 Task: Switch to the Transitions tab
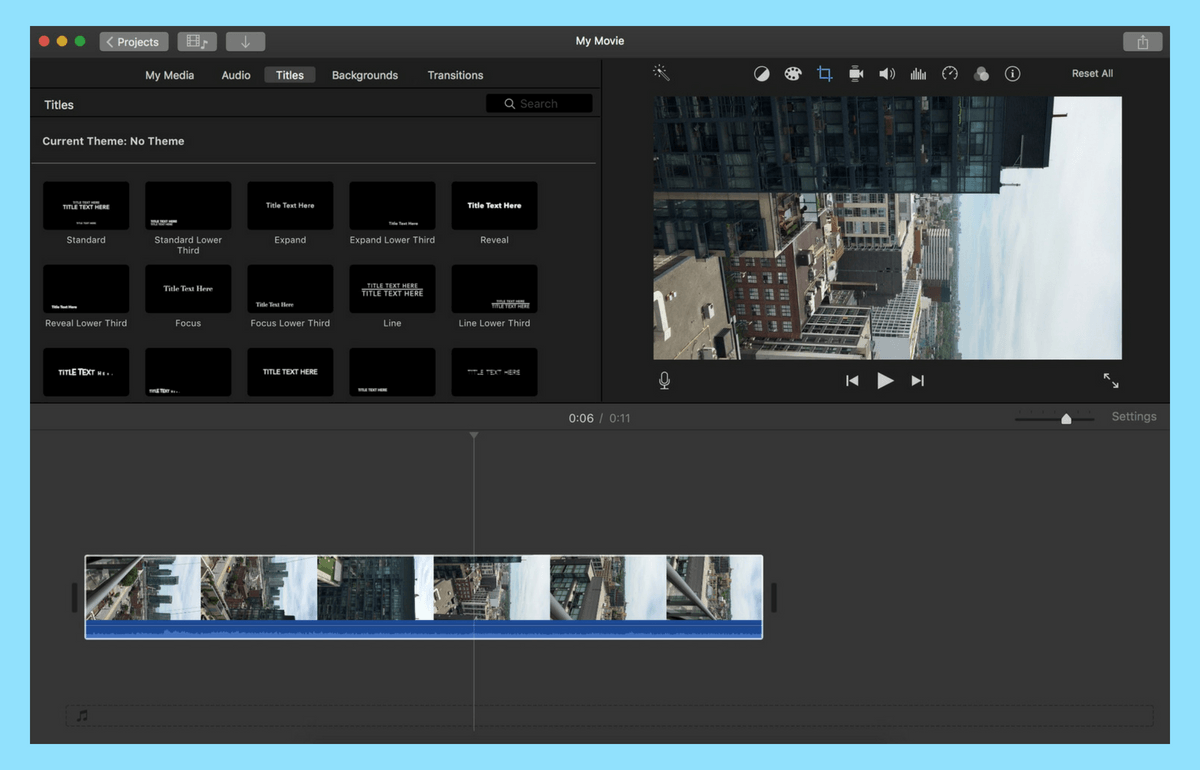click(x=455, y=75)
